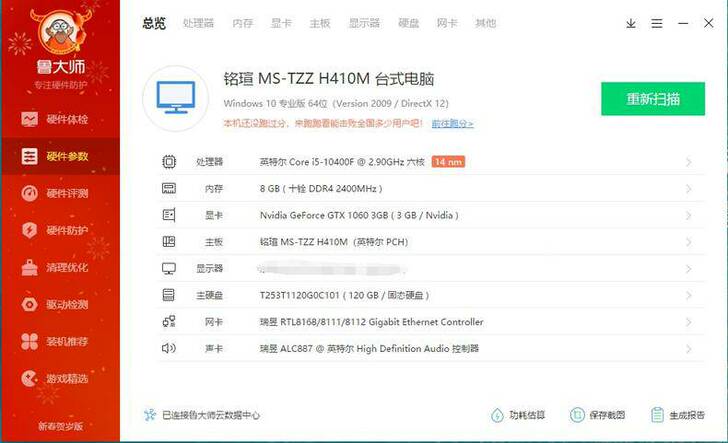Screen dimensions: 728x443
Task: Open 驱动检测 driver check
Action: (60, 305)
